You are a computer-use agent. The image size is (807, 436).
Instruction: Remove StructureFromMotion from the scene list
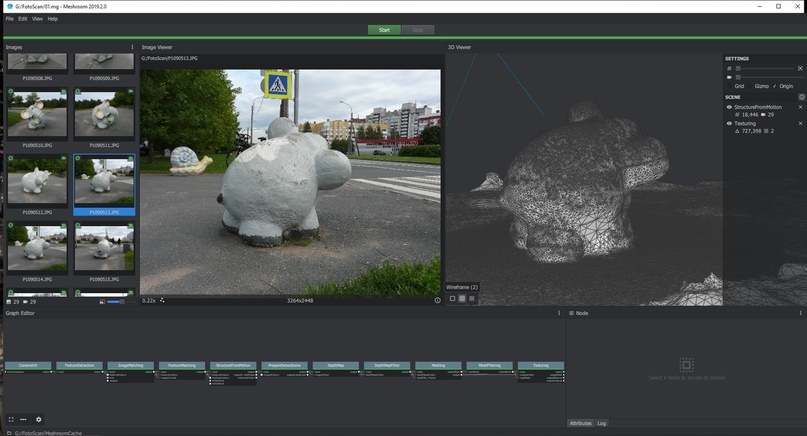(x=801, y=107)
